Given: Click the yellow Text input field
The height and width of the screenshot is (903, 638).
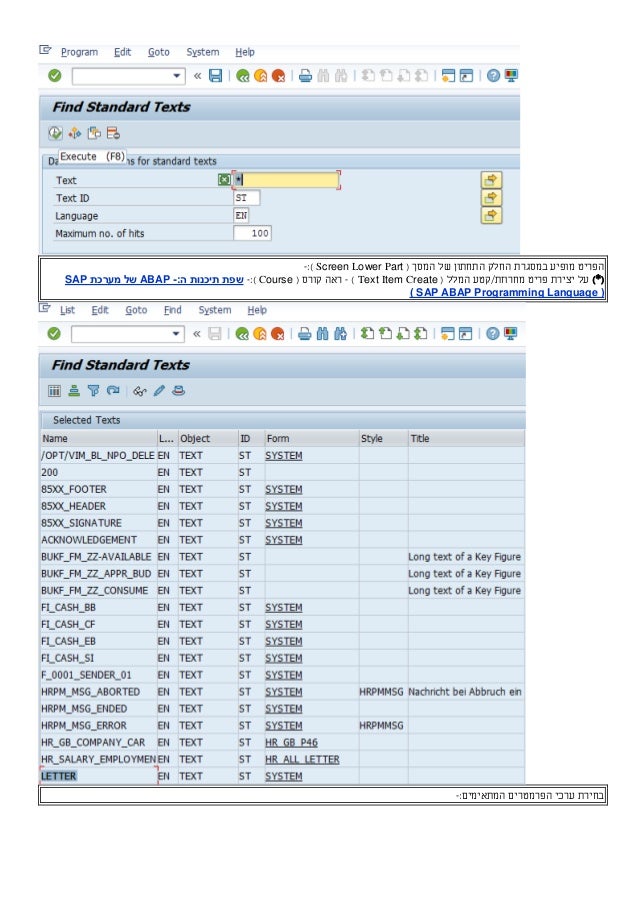Looking at the screenshot, I should pyautogui.click(x=286, y=180).
